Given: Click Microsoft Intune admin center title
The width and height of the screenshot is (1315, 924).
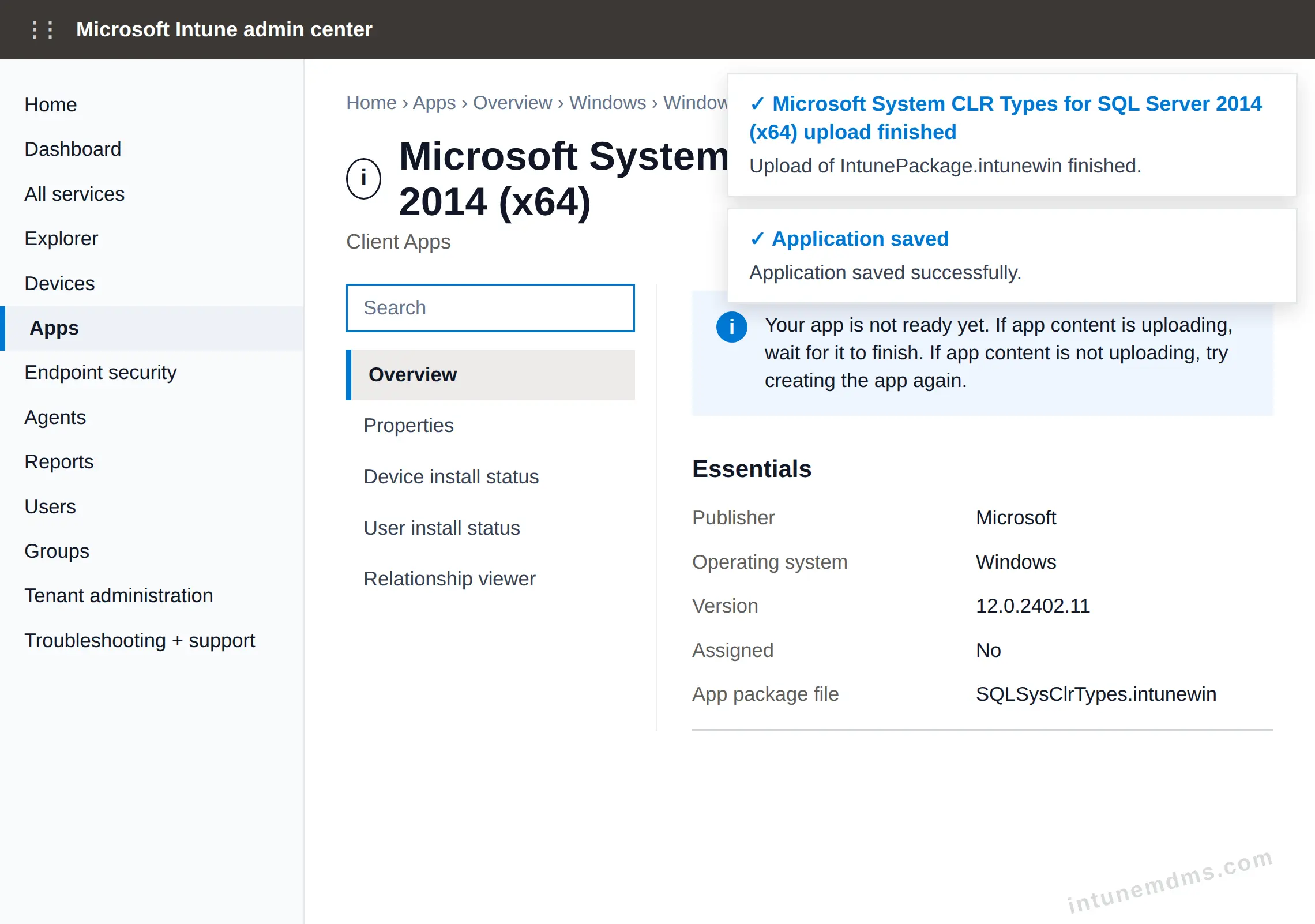Looking at the screenshot, I should pyautogui.click(x=224, y=29).
